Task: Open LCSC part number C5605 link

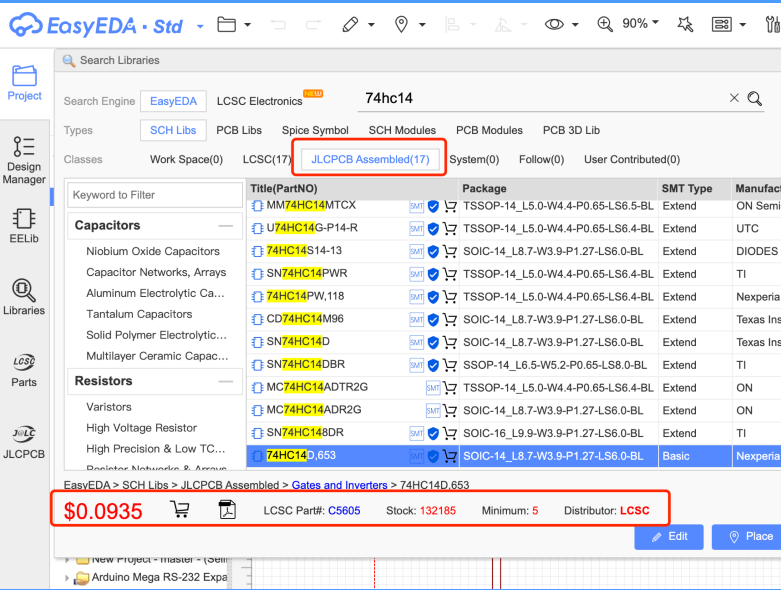Action: 344,510
